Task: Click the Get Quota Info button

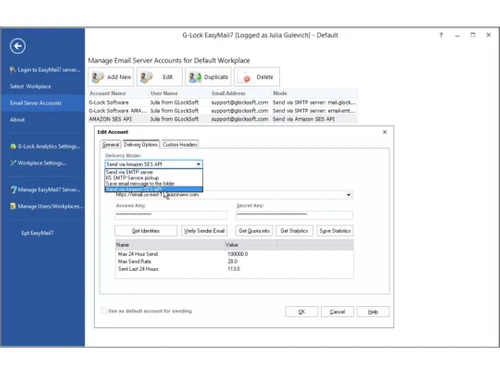Action: pos(254,231)
